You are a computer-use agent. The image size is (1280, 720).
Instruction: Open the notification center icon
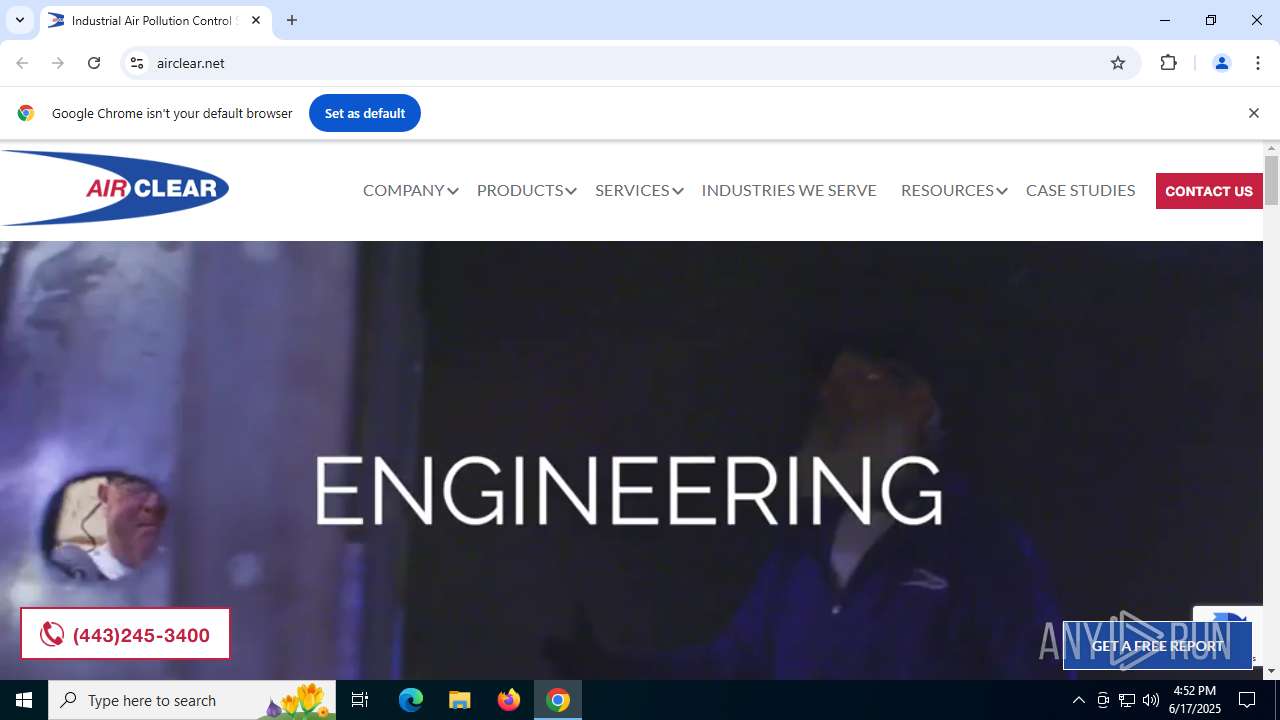tap(1247, 700)
